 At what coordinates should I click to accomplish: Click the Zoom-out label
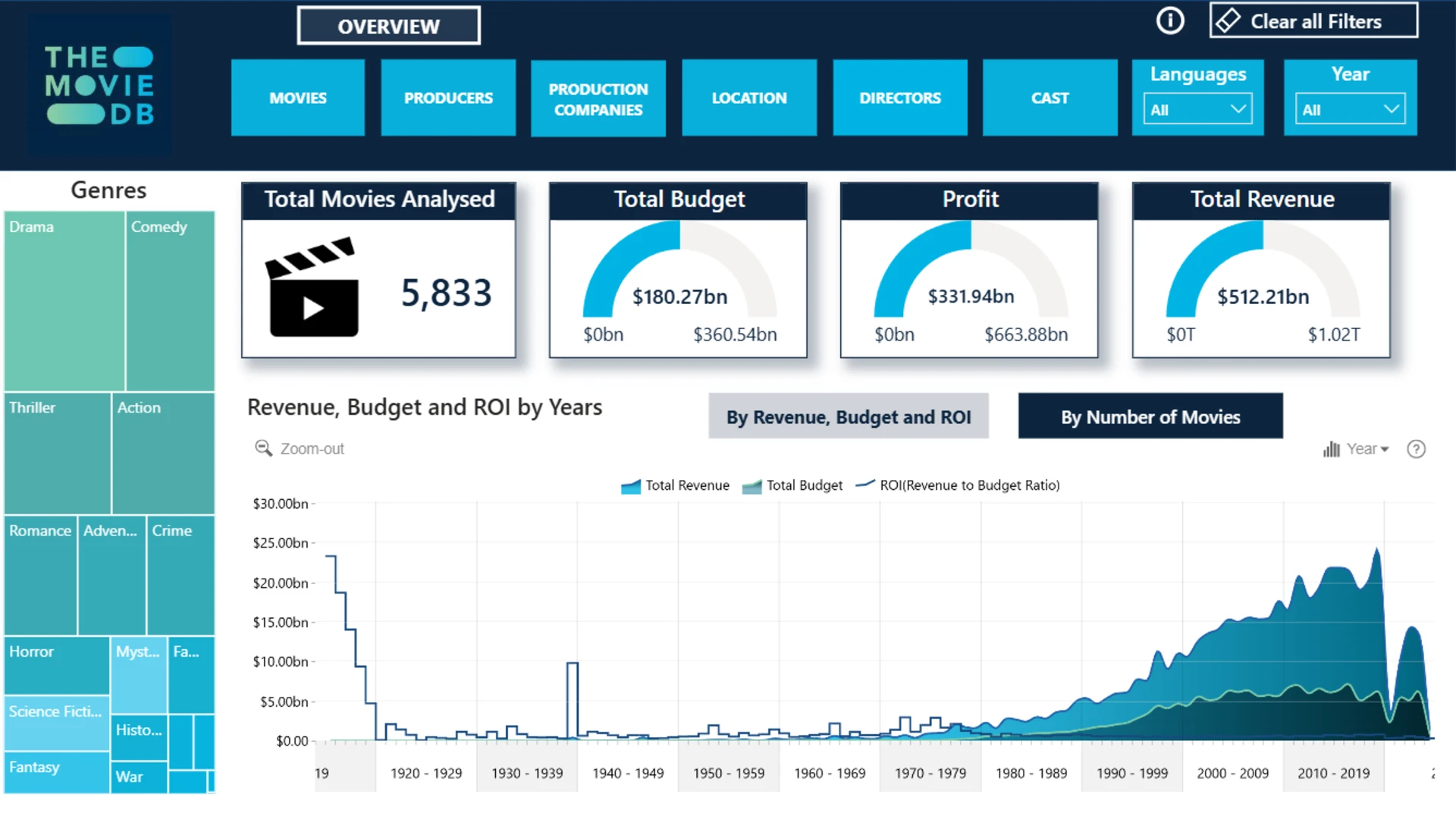[312, 449]
